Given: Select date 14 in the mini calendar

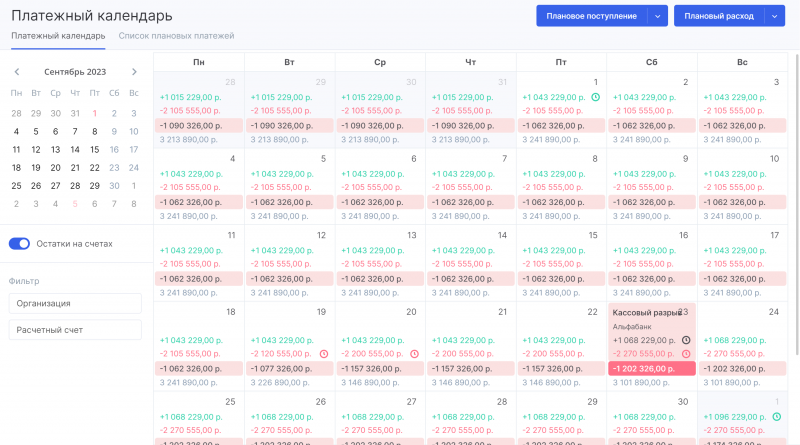Looking at the screenshot, I should (x=75, y=149).
